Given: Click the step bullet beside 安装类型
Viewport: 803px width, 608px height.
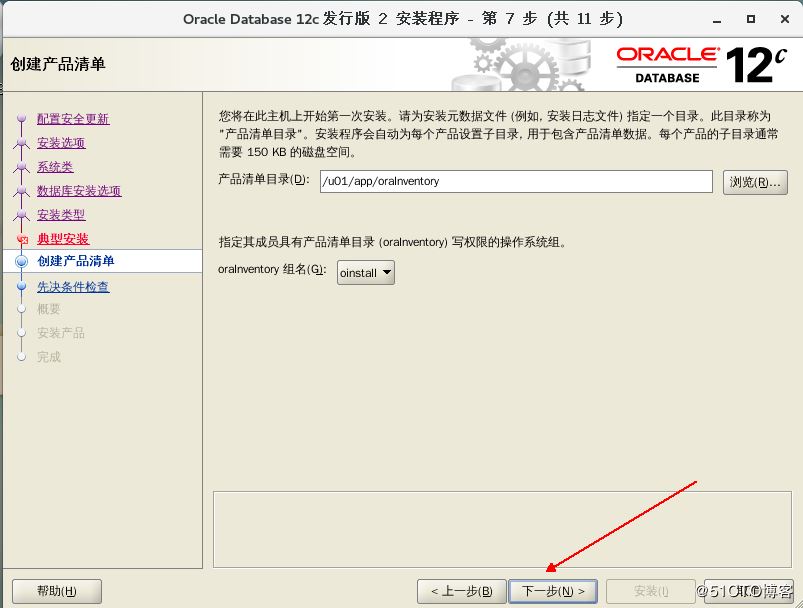Looking at the screenshot, I should coord(22,215).
